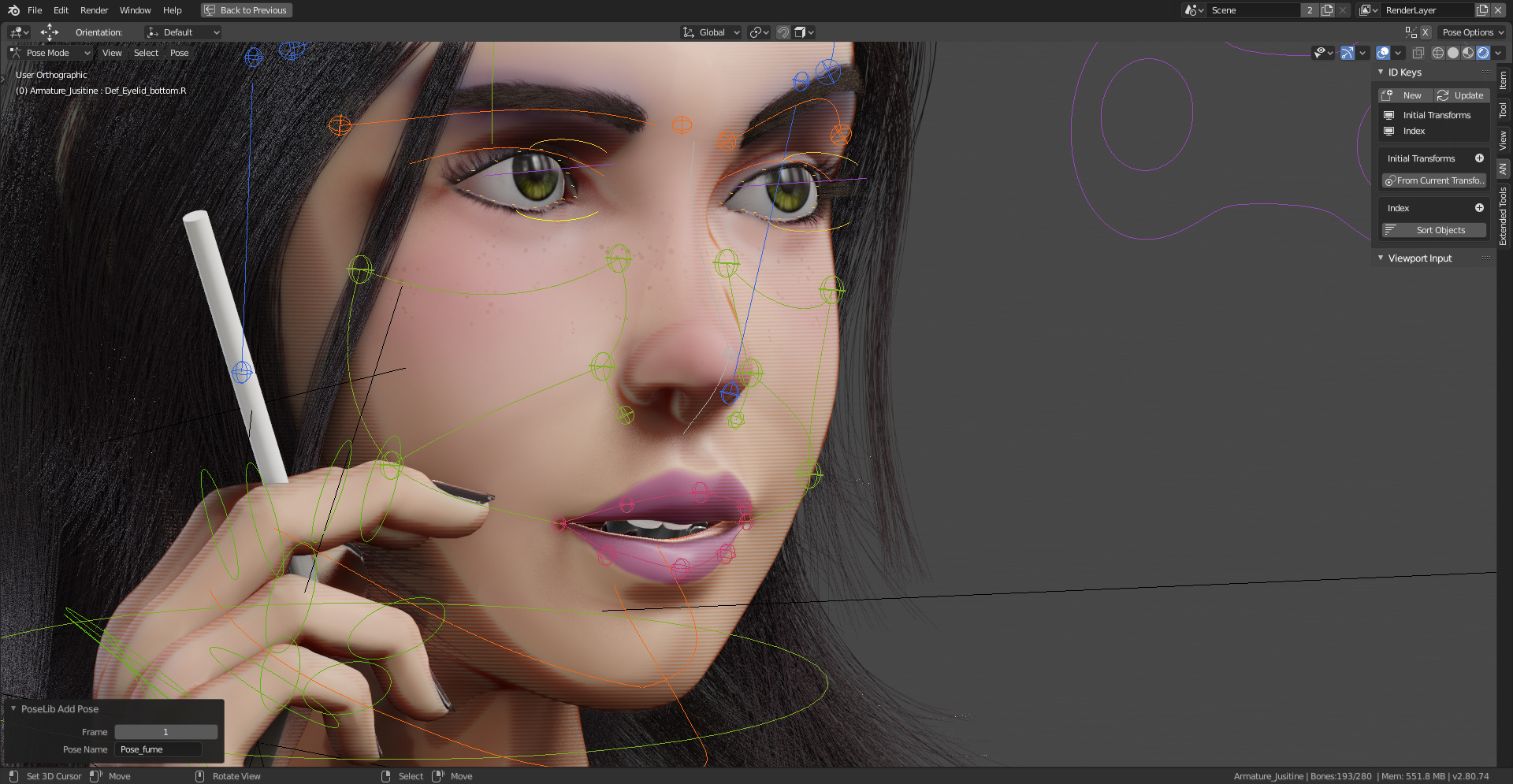This screenshot has width=1513, height=784.
Task: Click the new scene copy icon
Action: [1327, 10]
